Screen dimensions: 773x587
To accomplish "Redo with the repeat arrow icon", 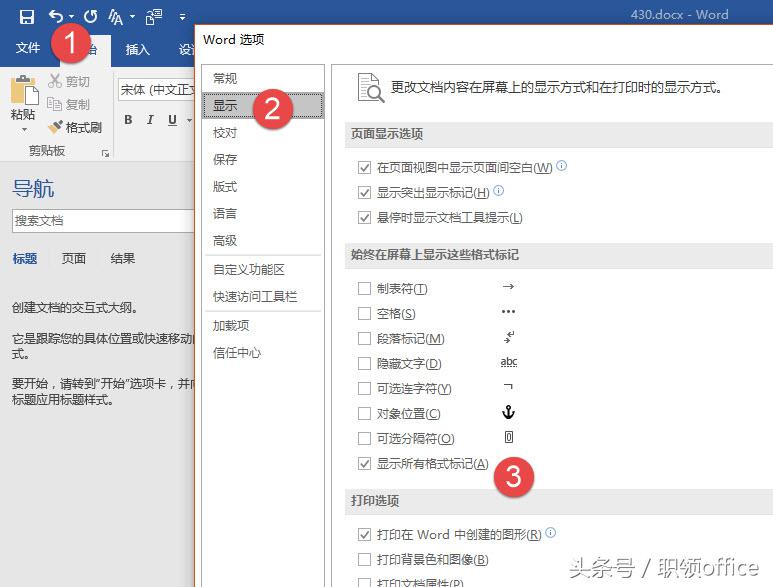I will 90,17.
